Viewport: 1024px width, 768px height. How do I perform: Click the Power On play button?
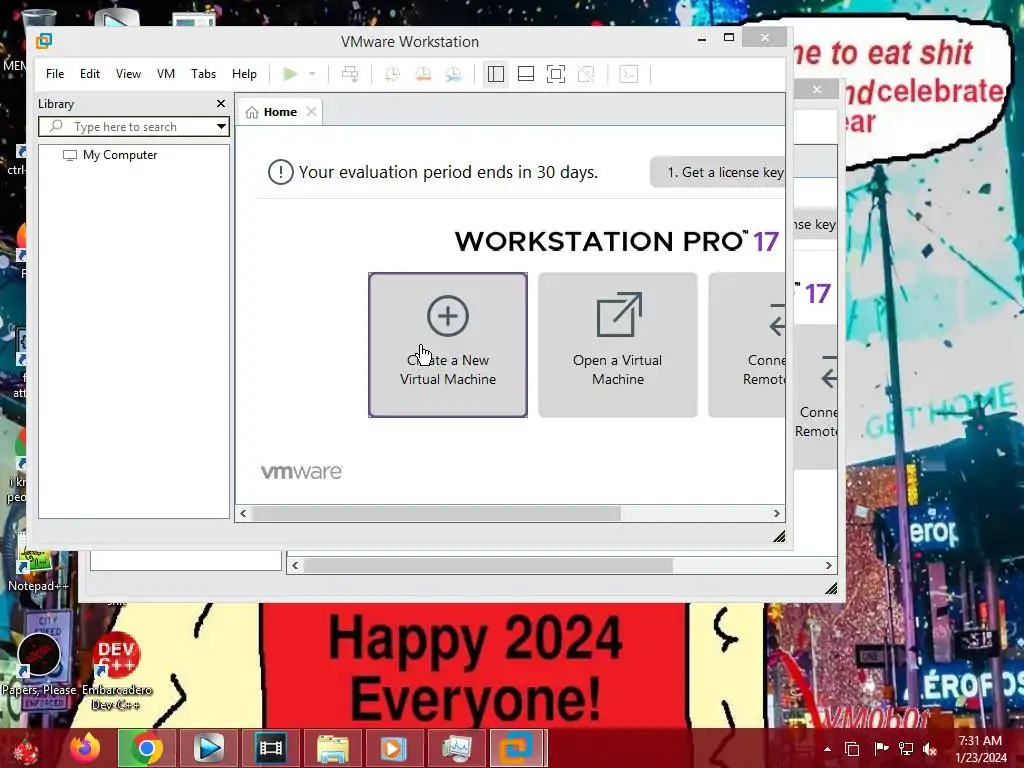(291, 74)
